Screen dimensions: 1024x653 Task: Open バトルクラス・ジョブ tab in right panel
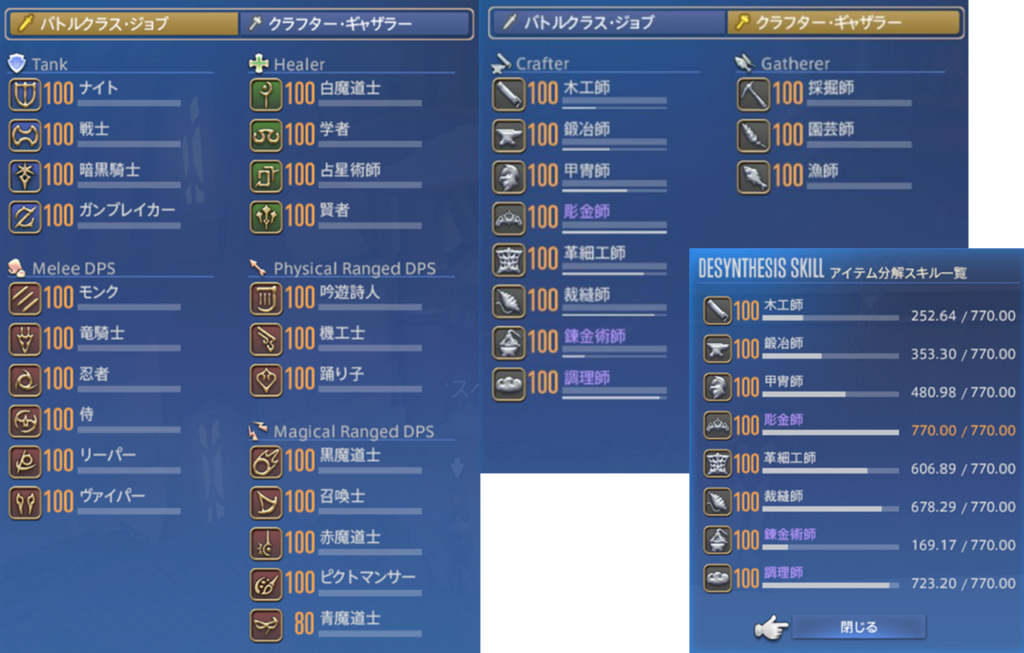tap(609, 23)
